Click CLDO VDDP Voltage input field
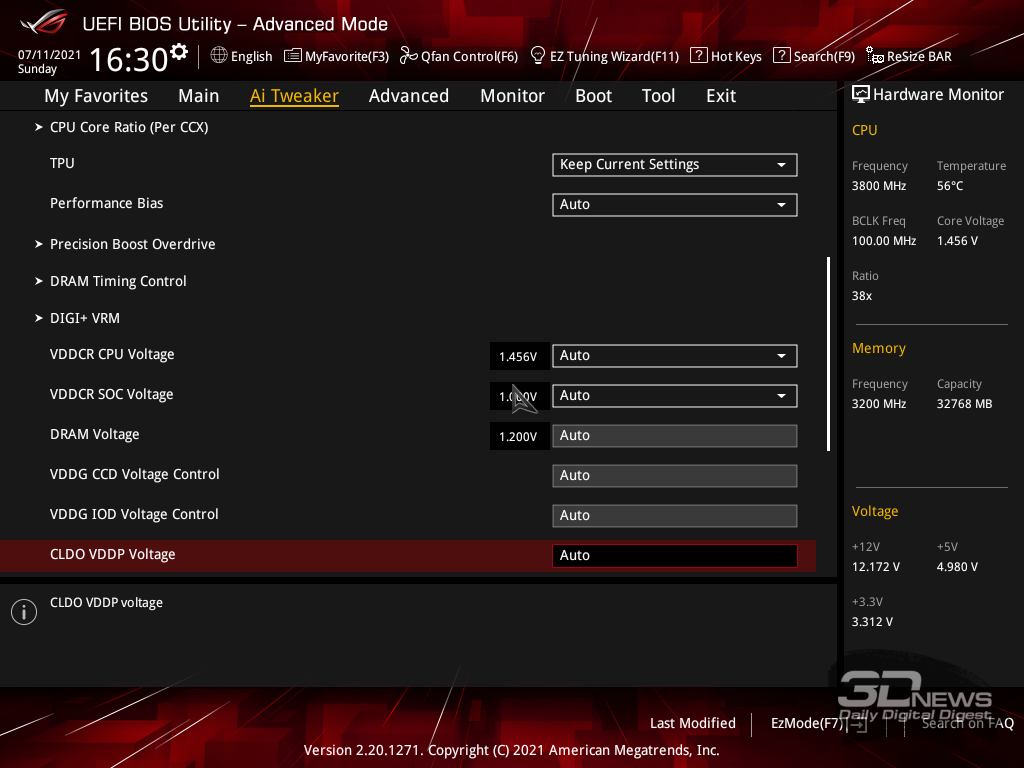 [x=675, y=556]
